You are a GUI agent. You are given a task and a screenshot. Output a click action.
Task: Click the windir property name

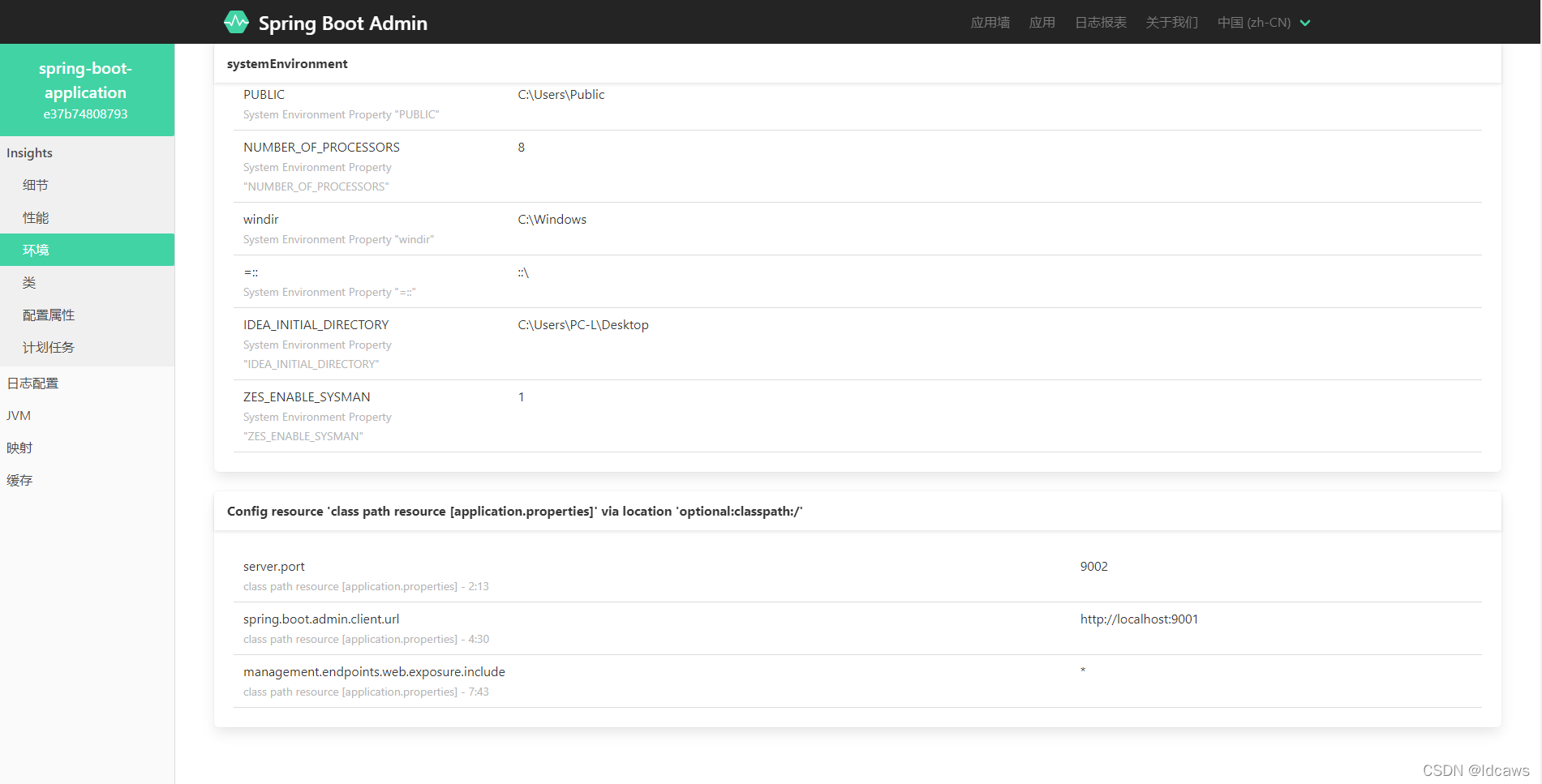(261, 220)
